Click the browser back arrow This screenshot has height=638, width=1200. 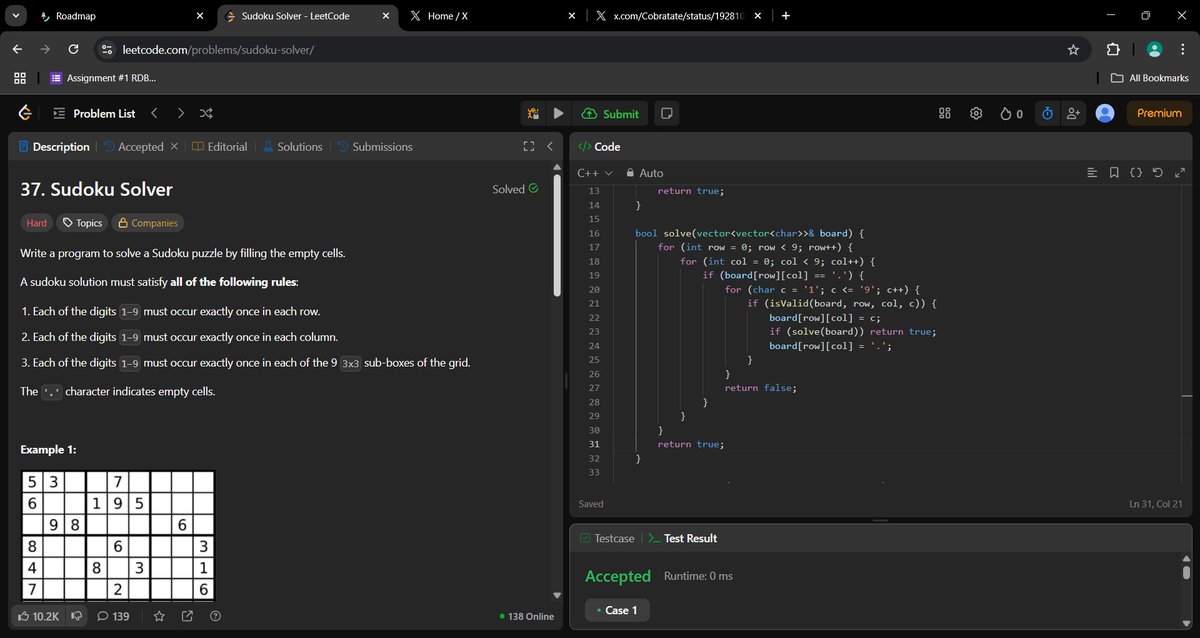(x=17, y=49)
